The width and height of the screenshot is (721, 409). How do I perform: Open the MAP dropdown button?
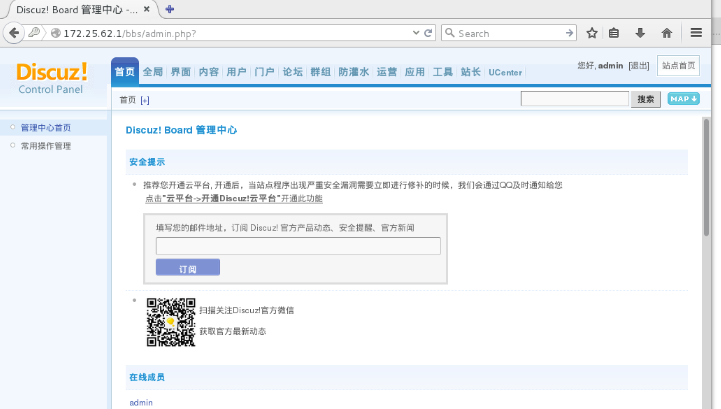(684, 98)
